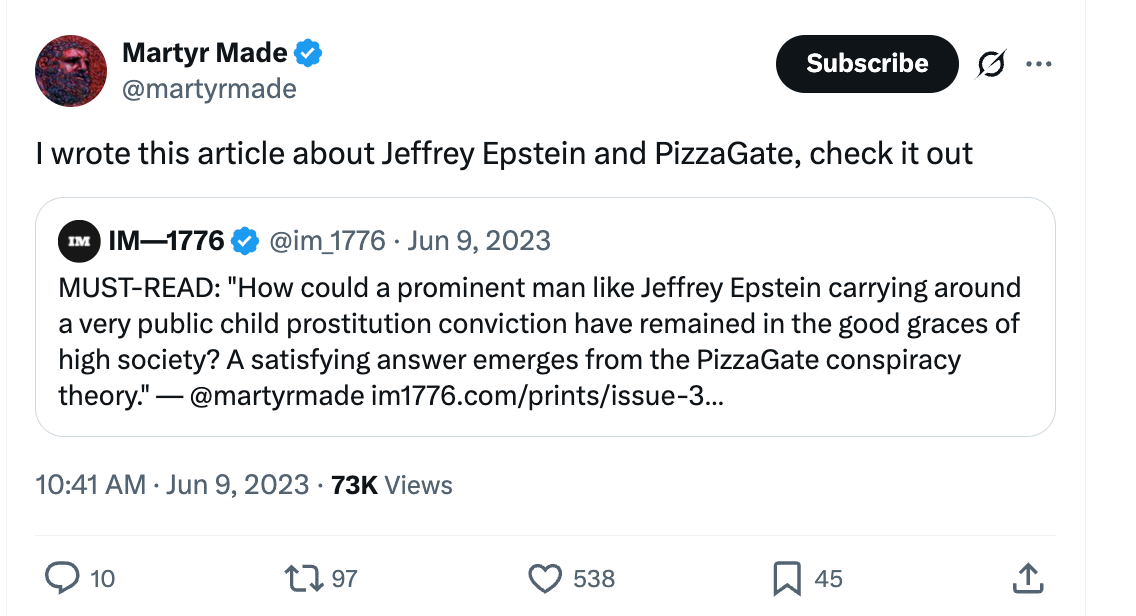Open the share post icon
1136x616 pixels.
1028,577
